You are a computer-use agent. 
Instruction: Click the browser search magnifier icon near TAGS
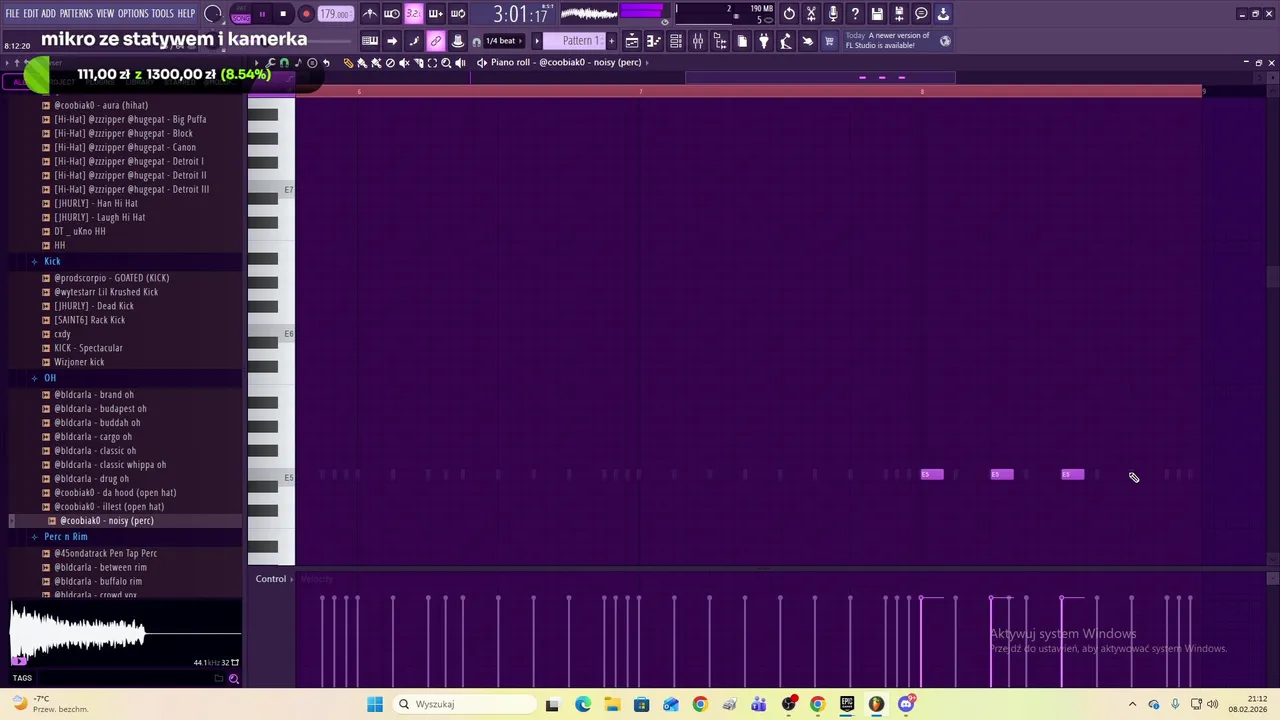pos(233,679)
